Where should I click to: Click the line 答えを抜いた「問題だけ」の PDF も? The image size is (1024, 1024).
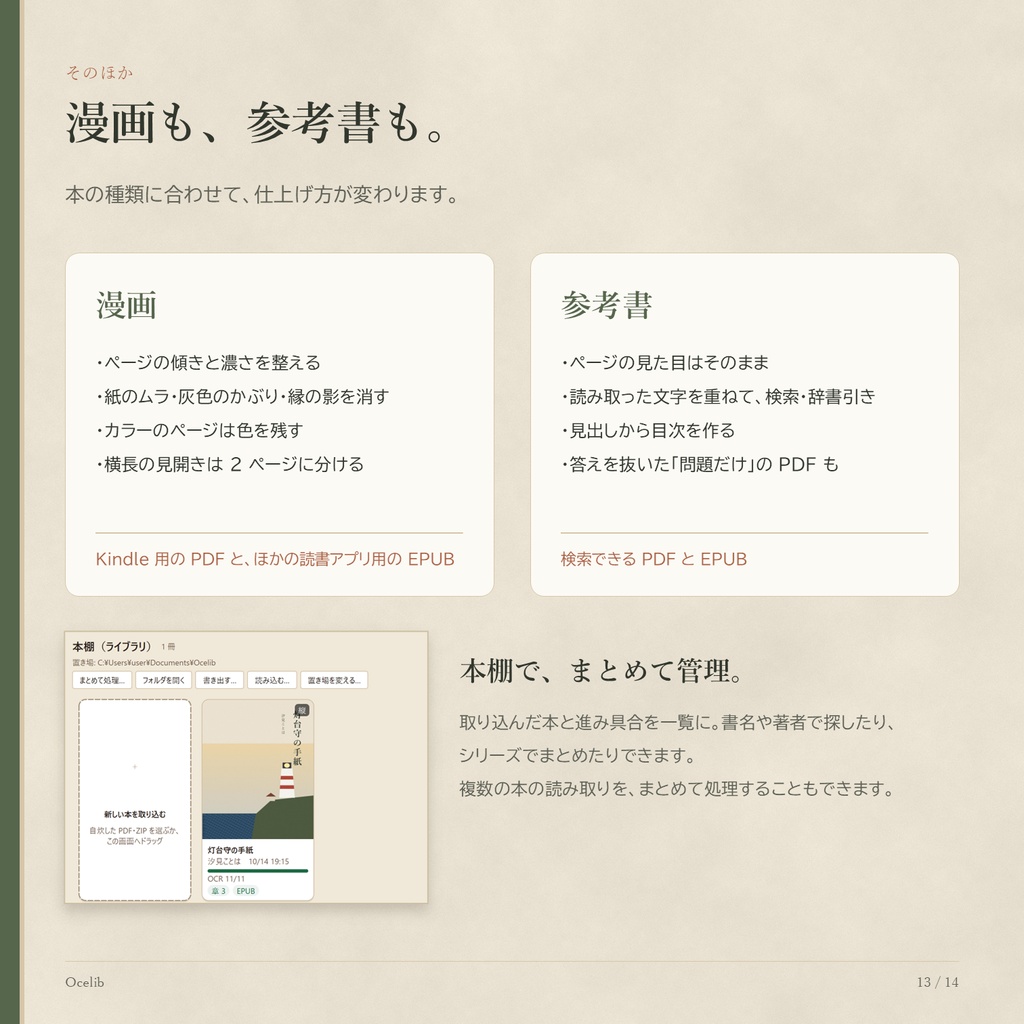700,464
